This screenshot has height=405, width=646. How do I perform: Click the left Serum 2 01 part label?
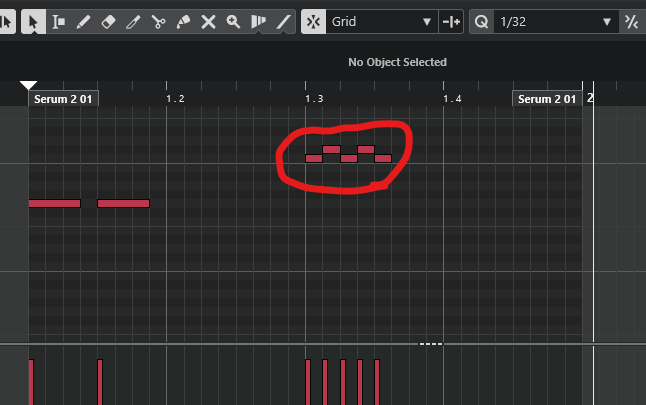click(x=64, y=99)
